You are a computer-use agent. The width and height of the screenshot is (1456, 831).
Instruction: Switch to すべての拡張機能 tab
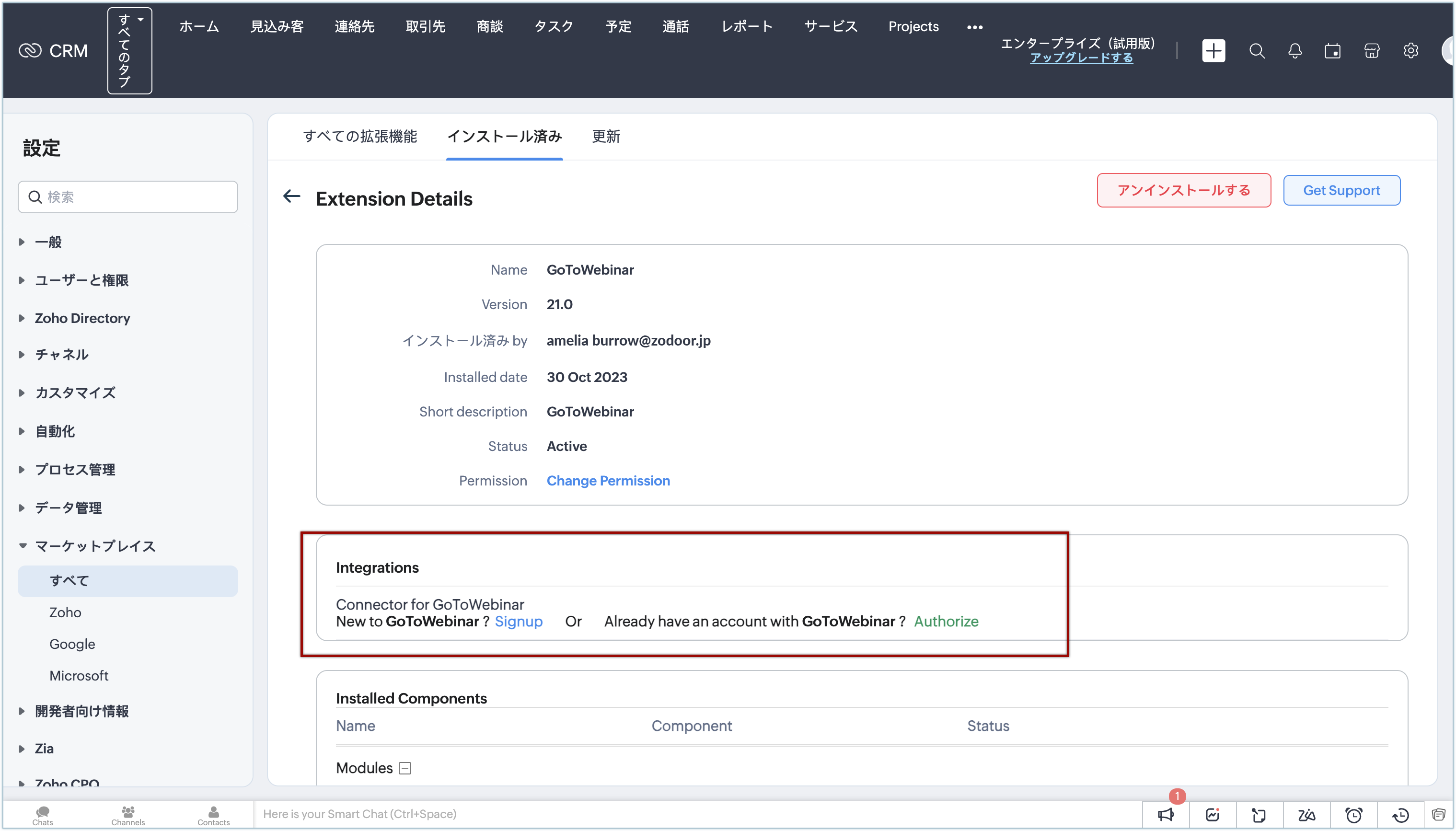(359, 137)
